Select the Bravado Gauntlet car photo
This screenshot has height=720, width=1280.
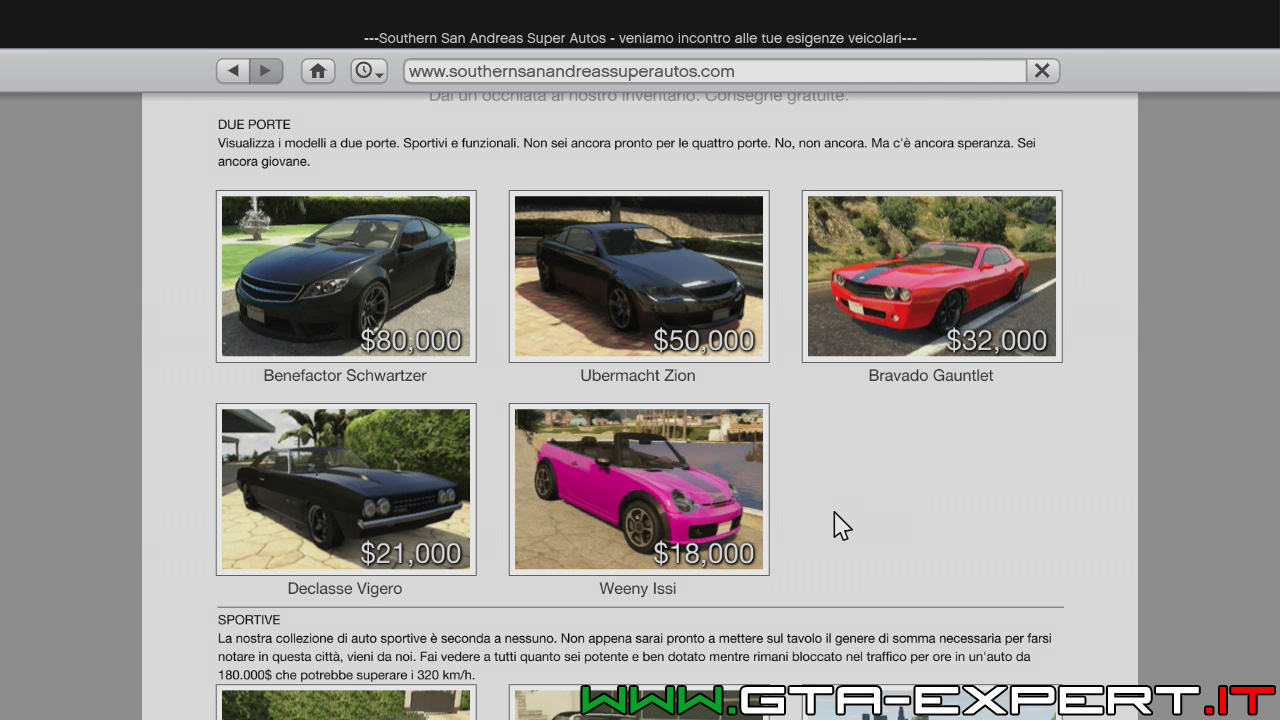coord(932,276)
